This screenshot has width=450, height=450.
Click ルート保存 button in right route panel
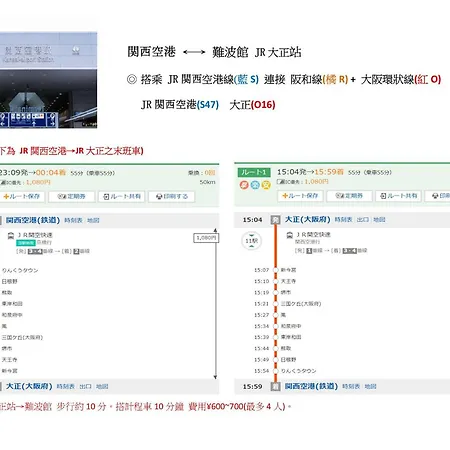[x=300, y=196]
